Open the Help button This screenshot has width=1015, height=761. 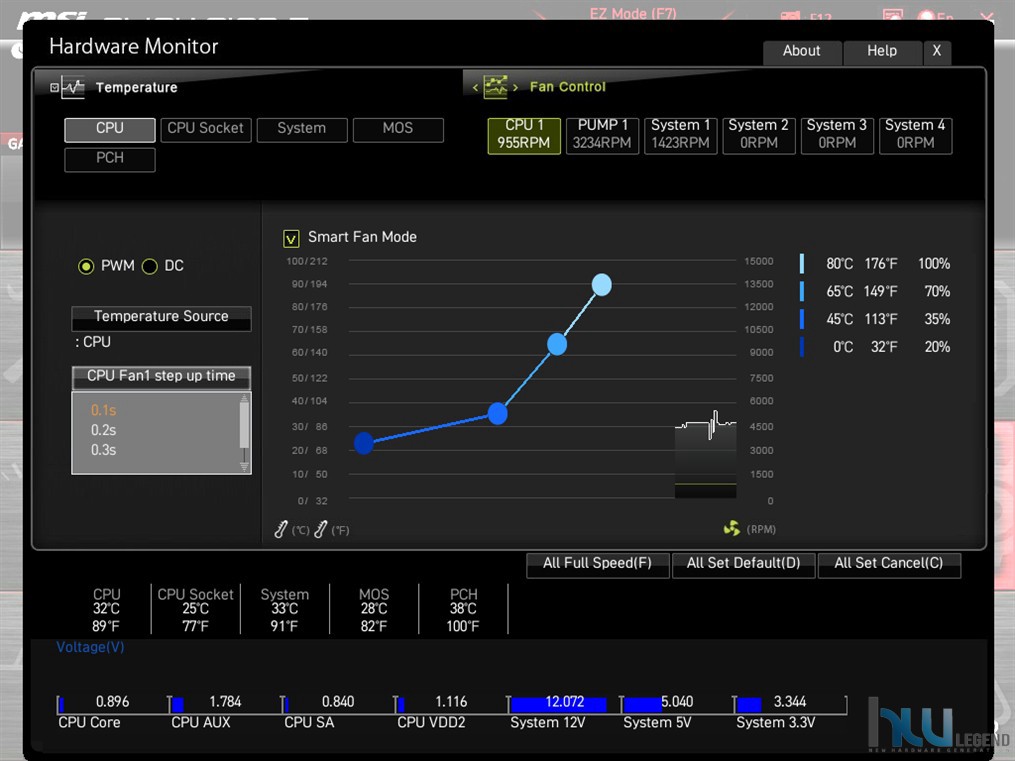point(882,52)
